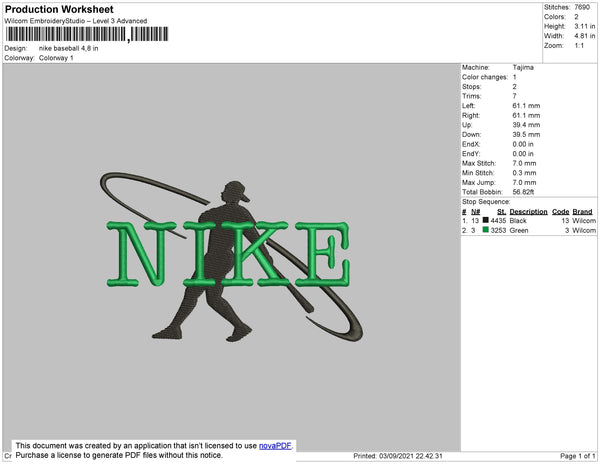This screenshot has width=600, height=464.
Task: Click the printed date '03/09/2021 22.42.31'
Action: pos(411,456)
